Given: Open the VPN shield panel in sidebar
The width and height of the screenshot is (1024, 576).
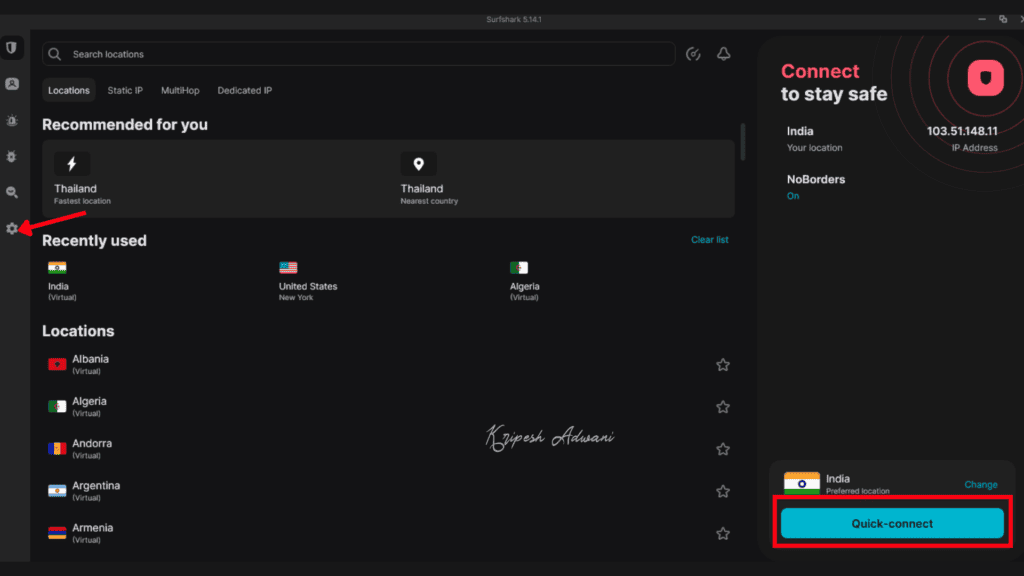Looking at the screenshot, I should coord(12,47).
